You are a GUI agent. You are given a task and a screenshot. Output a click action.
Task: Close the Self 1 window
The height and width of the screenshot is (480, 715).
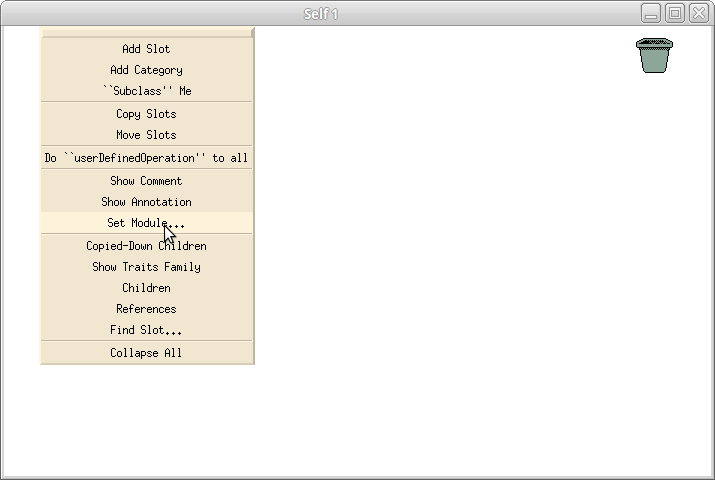[x=699, y=13]
